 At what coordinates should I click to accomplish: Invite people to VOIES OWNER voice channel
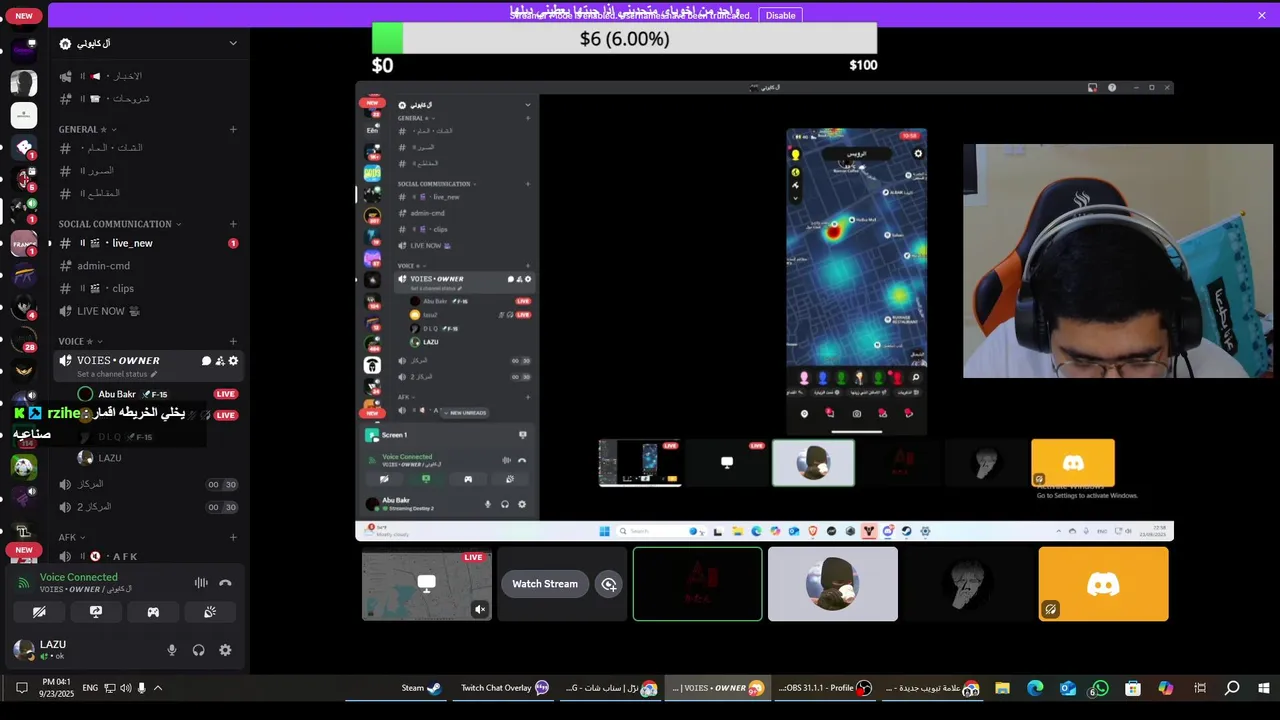[x=220, y=361]
